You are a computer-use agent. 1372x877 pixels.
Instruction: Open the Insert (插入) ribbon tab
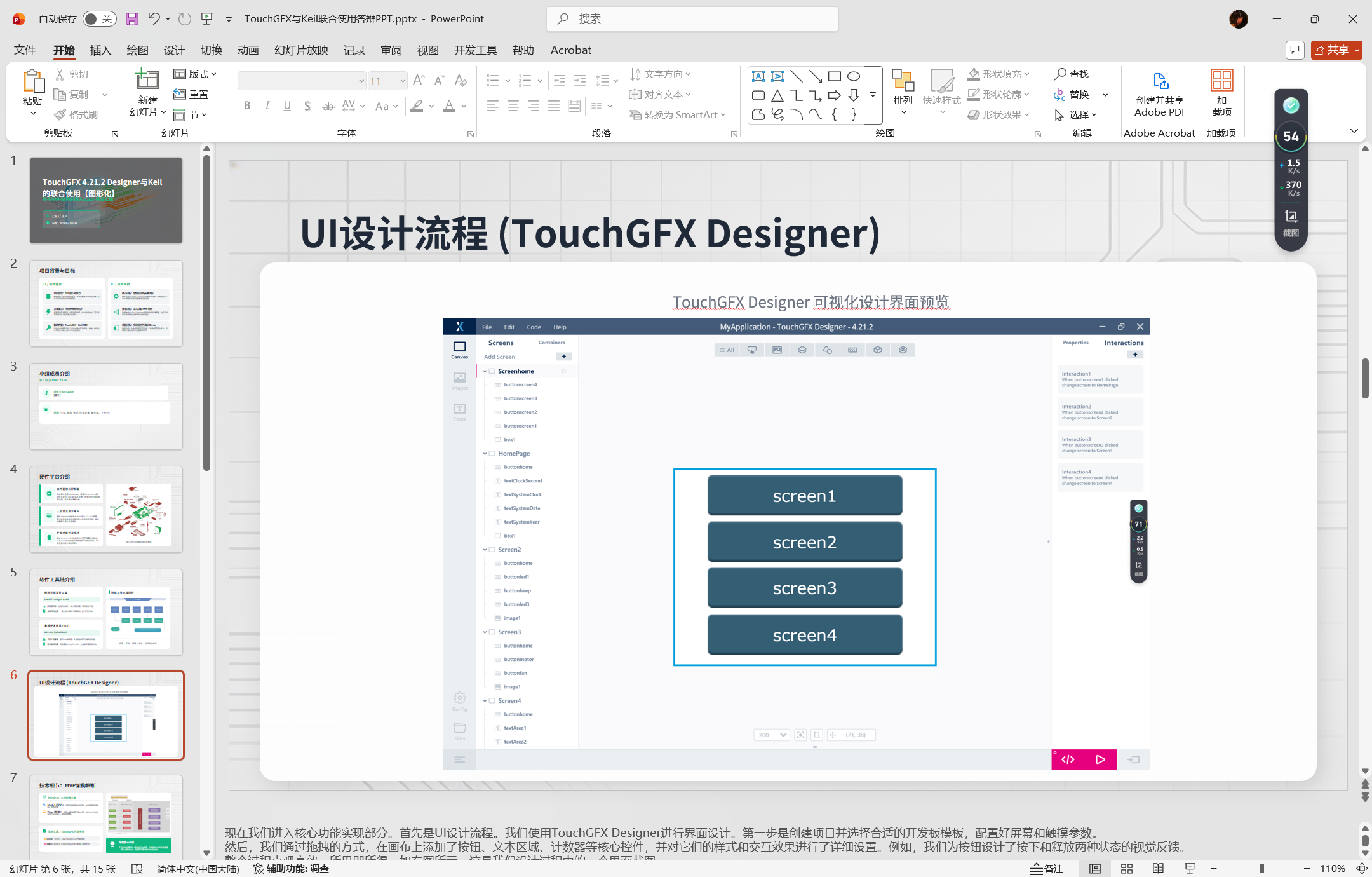100,50
